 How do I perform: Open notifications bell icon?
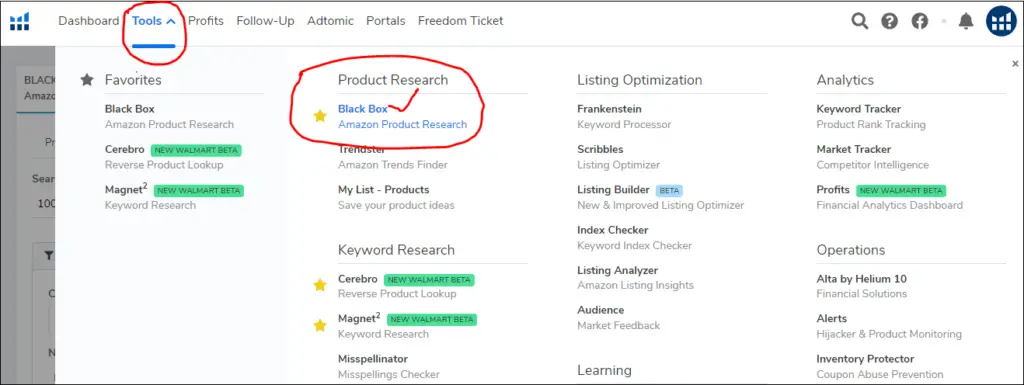tap(966, 22)
